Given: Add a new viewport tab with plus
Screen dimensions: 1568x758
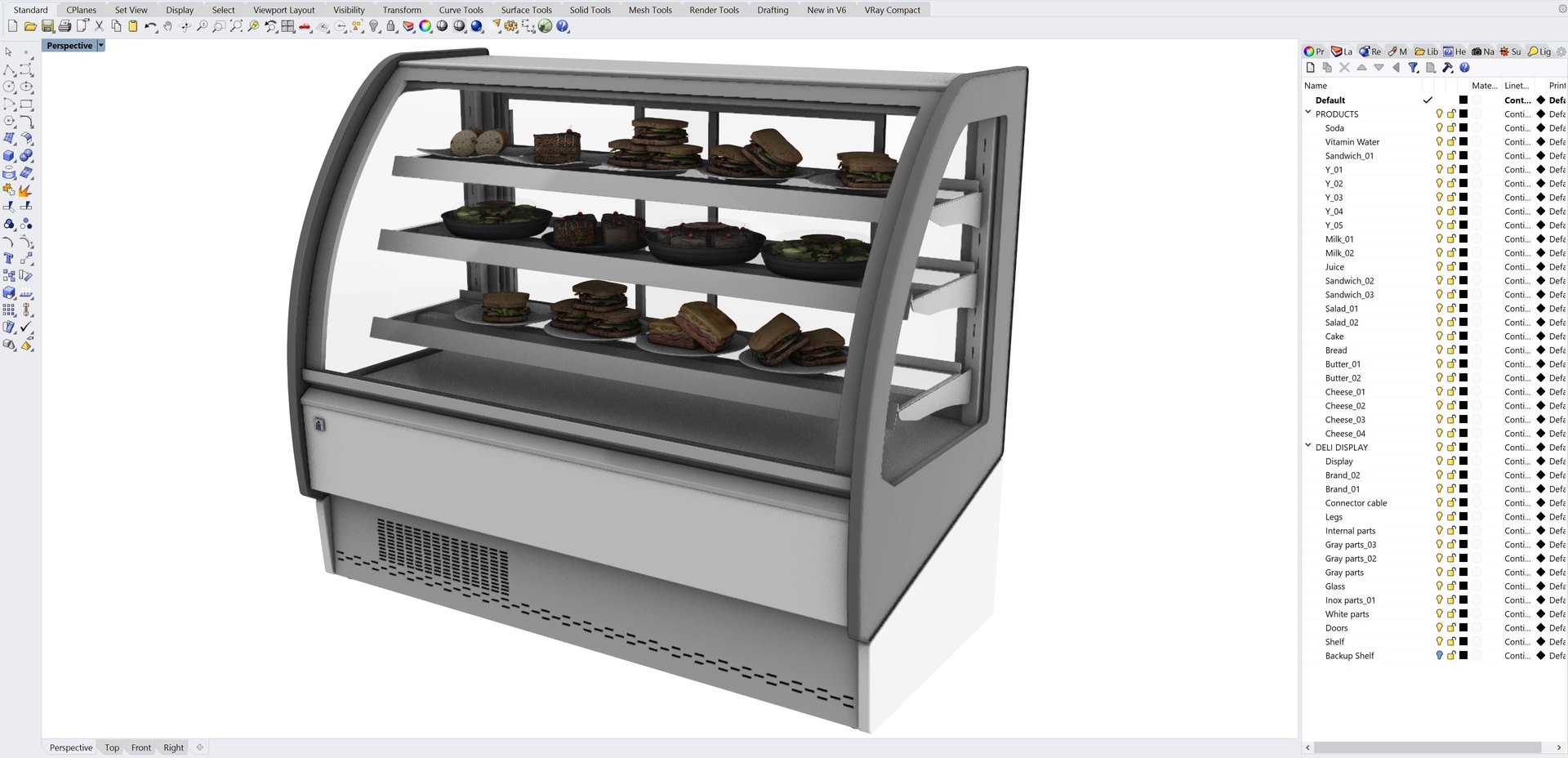Looking at the screenshot, I should pos(199,747).
